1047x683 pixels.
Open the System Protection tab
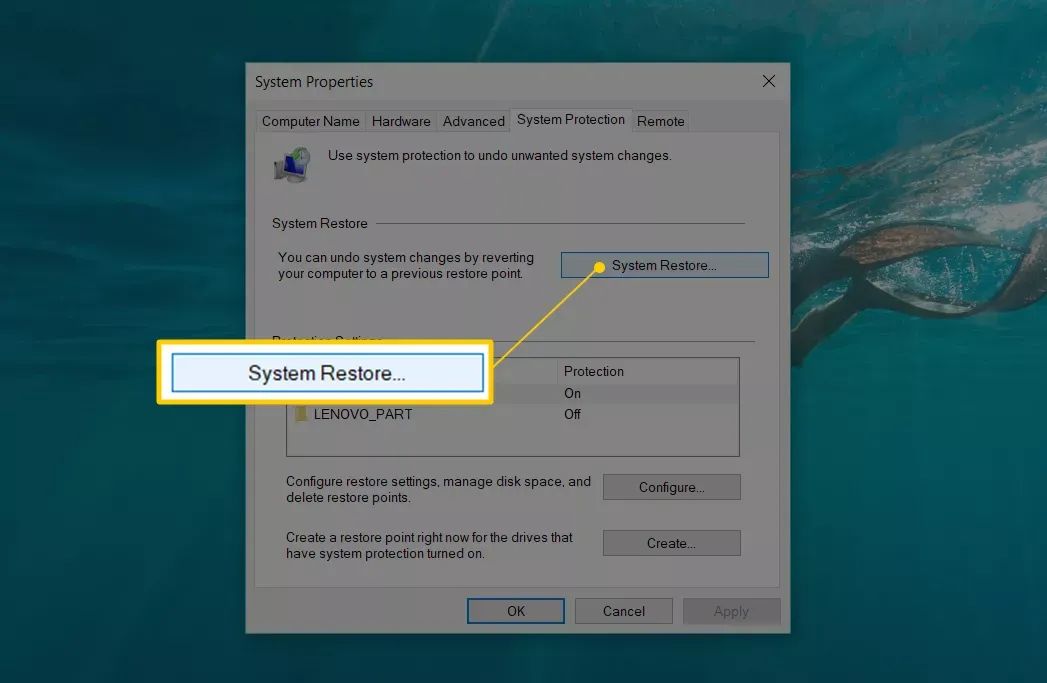pos(571,120)
